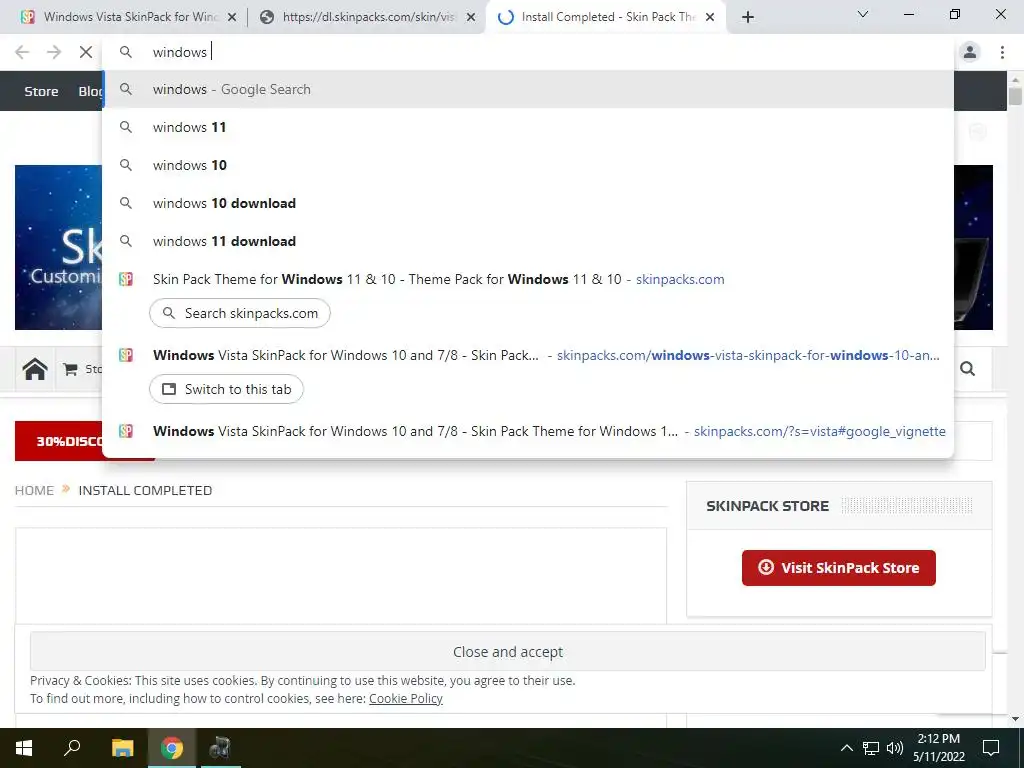
Task: Show hidden system tray icons
Action: coord(846,748)
